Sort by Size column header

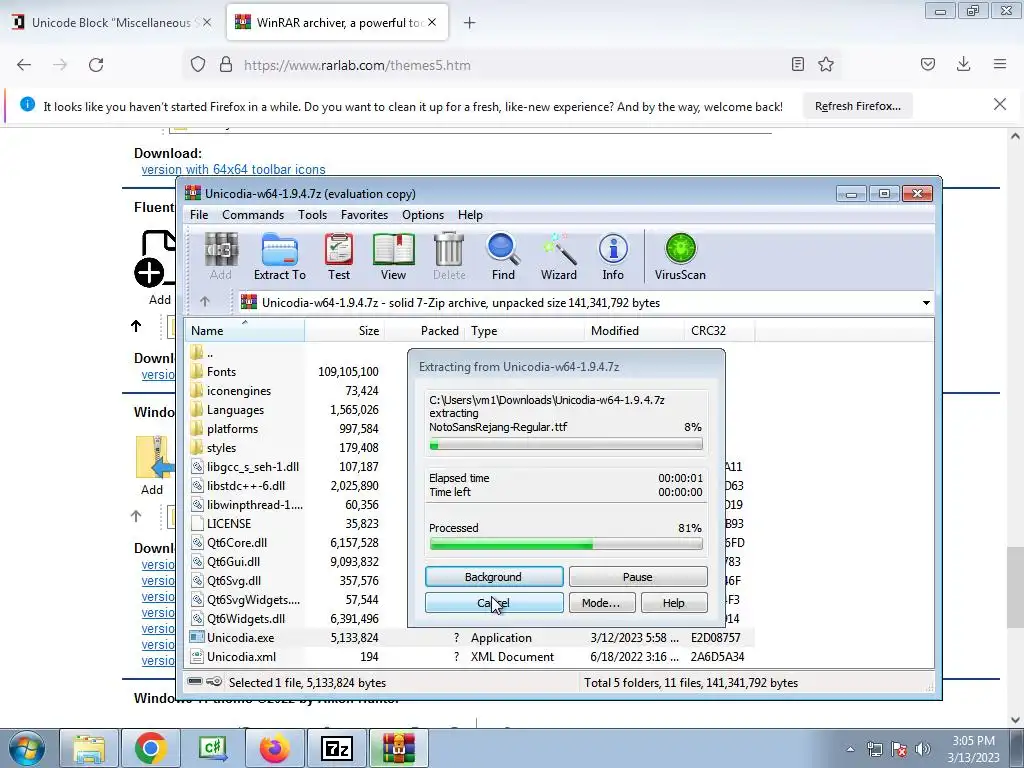(x=344, y=330)
